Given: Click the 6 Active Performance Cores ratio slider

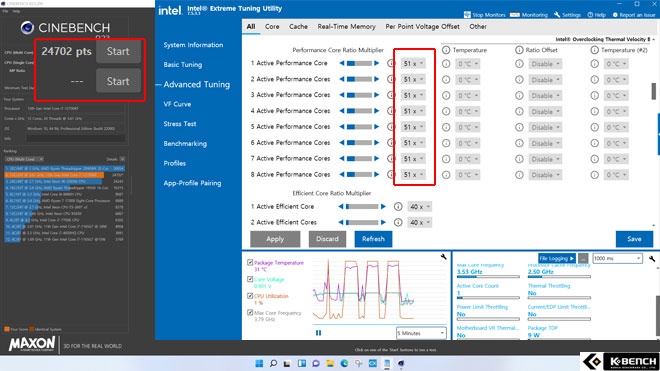Looking at the screenshot, I should coord(359,143).
